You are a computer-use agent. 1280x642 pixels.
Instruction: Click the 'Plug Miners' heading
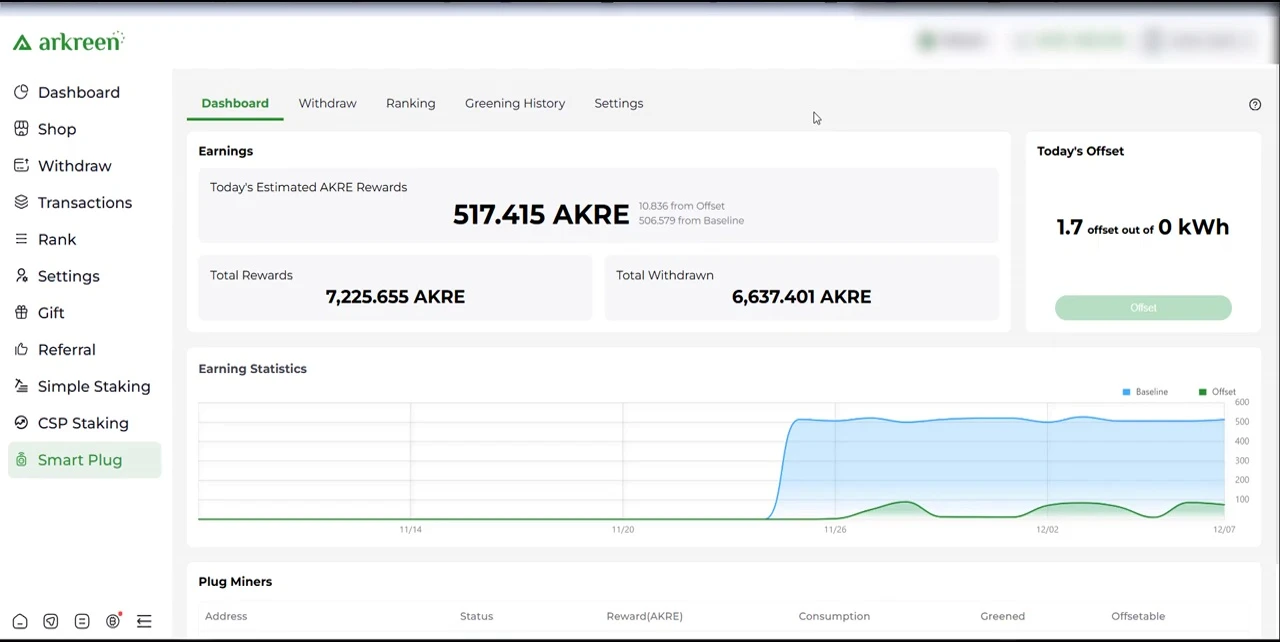[x=235, y=582]
